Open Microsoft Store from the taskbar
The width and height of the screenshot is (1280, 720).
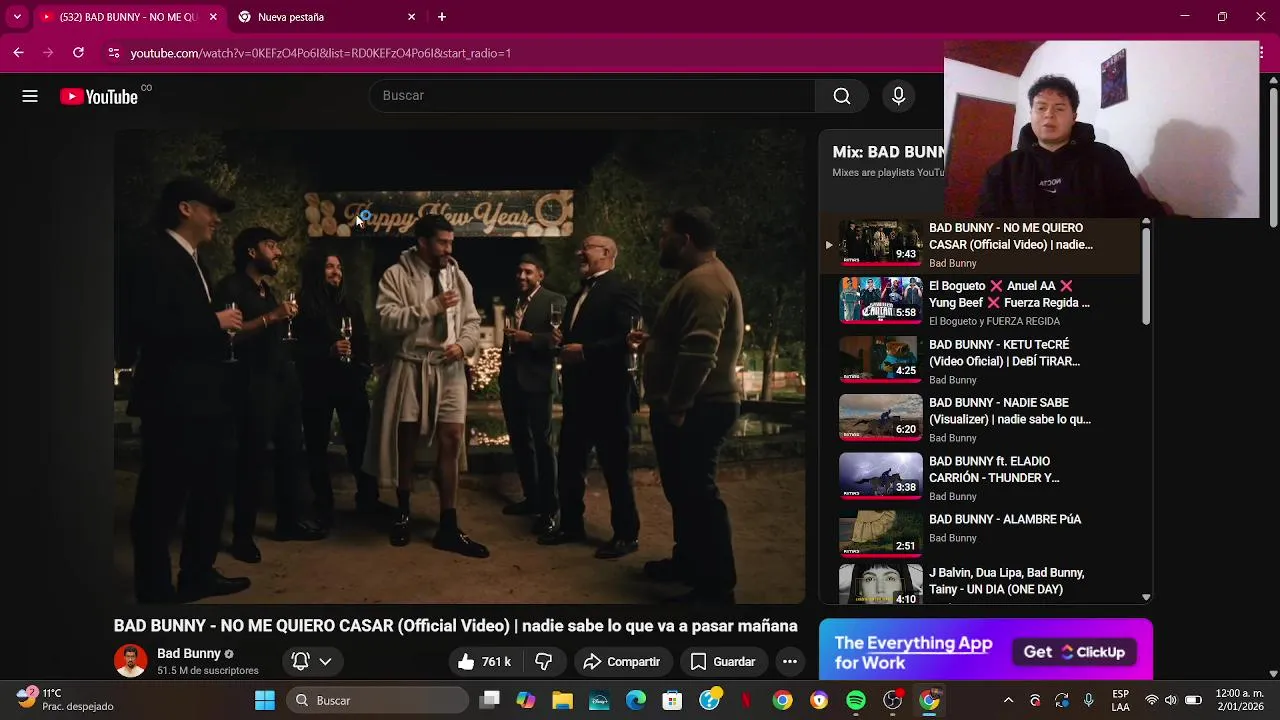[x=672, y=701]
